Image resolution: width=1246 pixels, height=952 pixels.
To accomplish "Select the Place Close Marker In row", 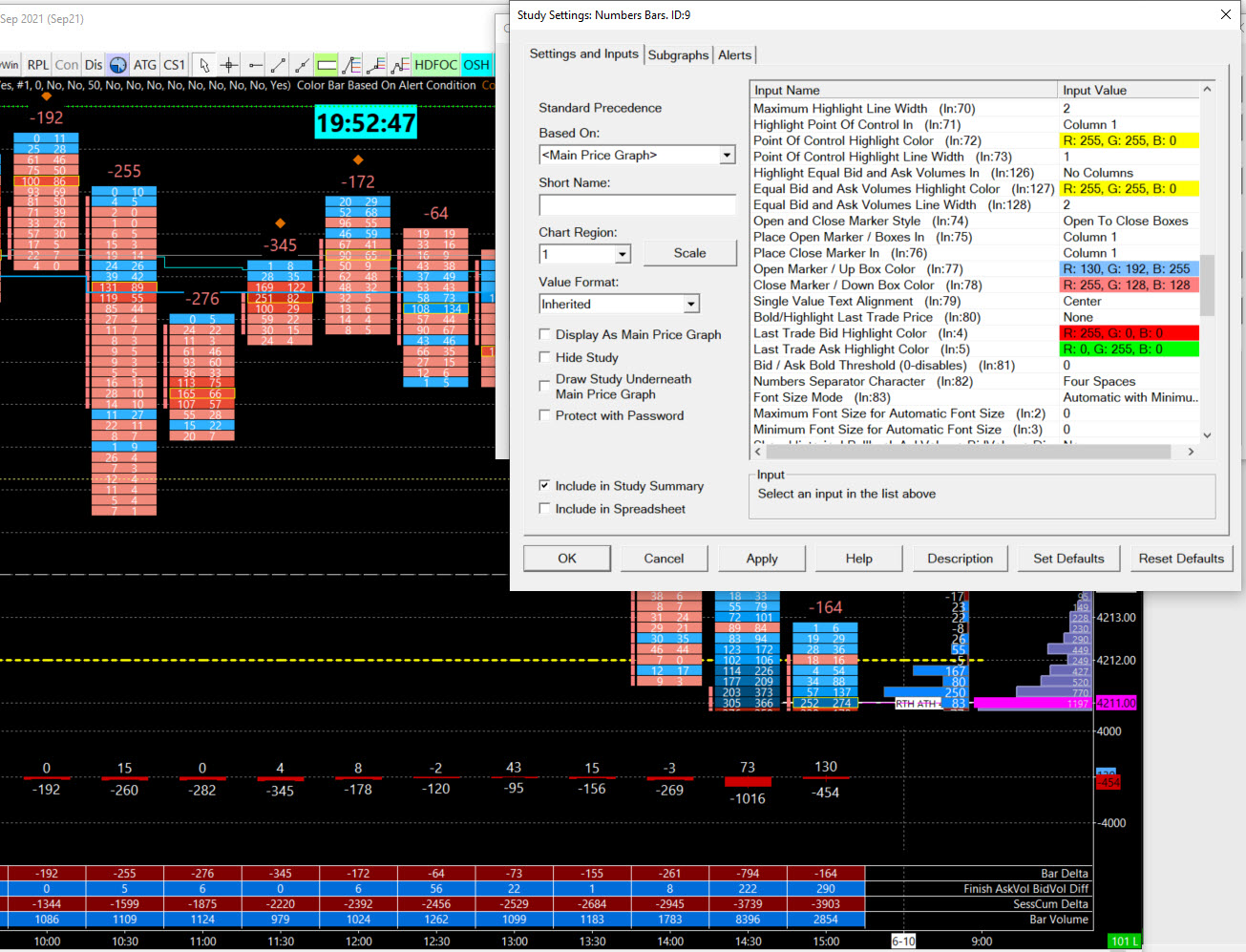I will pyautogui.click(x=975, y=253).
